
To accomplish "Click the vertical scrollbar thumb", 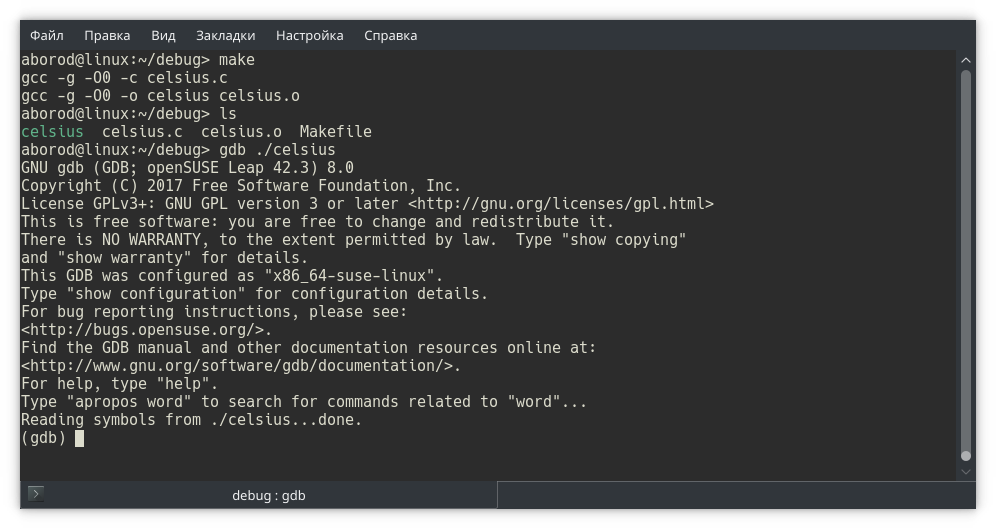I will (x=966, y=260).
